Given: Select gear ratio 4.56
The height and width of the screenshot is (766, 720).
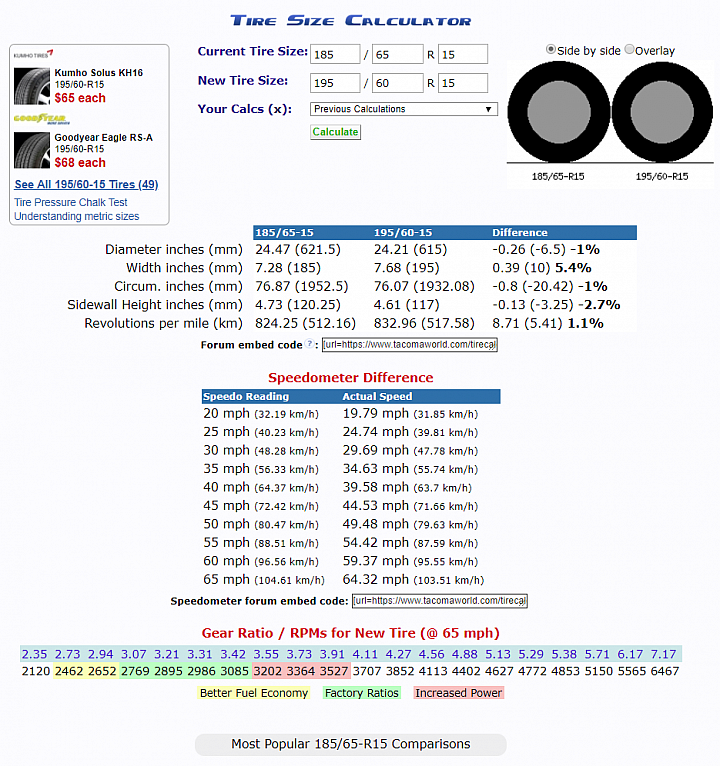Looking at the screenshot, I should point(432,654).
